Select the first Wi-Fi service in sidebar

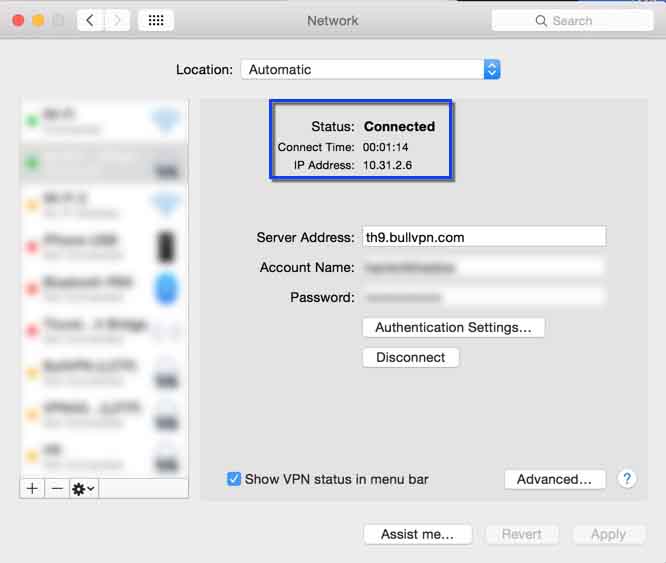point(104,121)
